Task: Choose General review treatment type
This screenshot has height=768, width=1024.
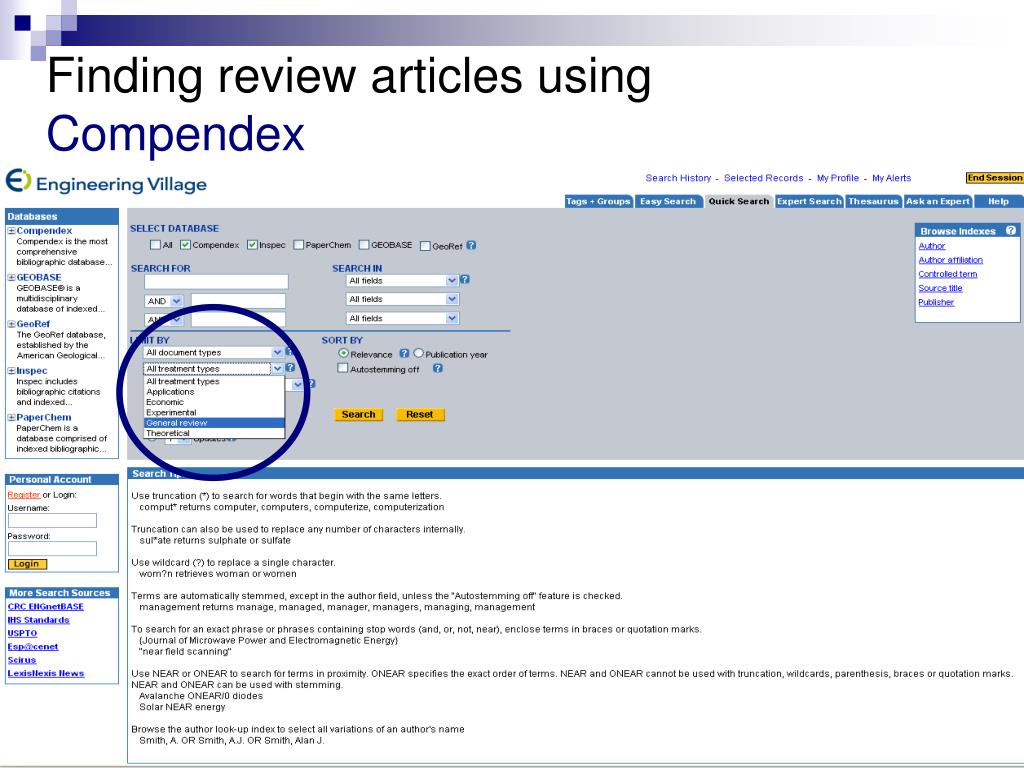Action: tap(214, 423)
